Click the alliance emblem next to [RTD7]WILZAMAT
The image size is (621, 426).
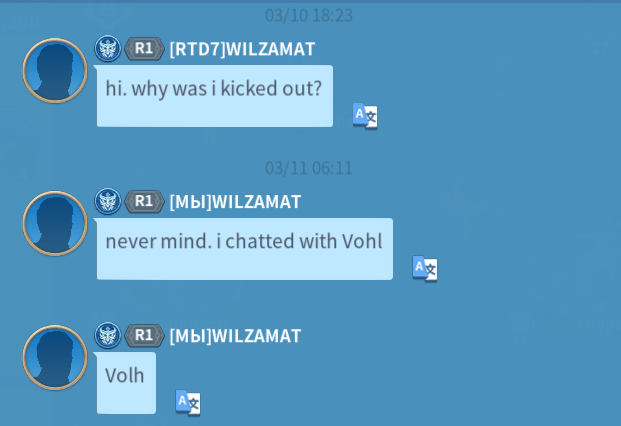pyautogui.click(x=107, y=48)
